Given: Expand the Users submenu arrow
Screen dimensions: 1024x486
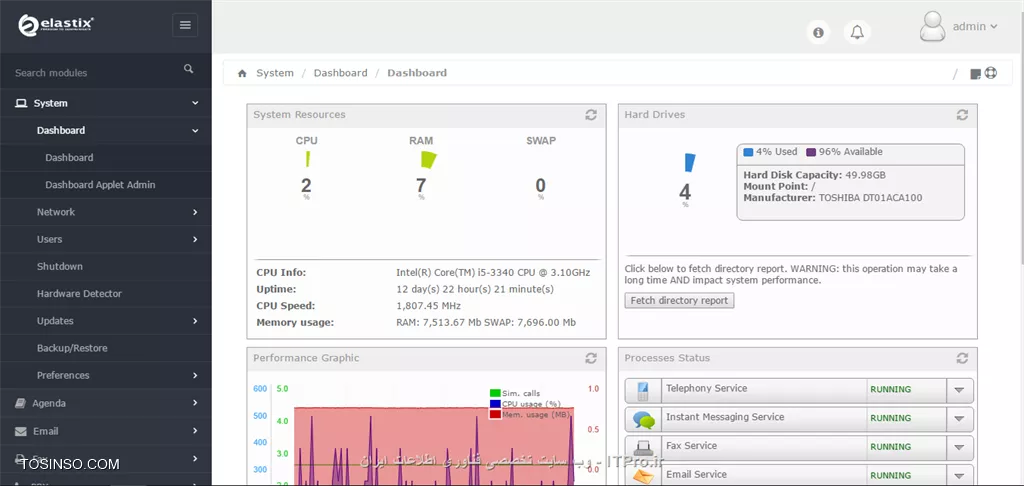Looking at the screenshot, I should coord(195,240).
